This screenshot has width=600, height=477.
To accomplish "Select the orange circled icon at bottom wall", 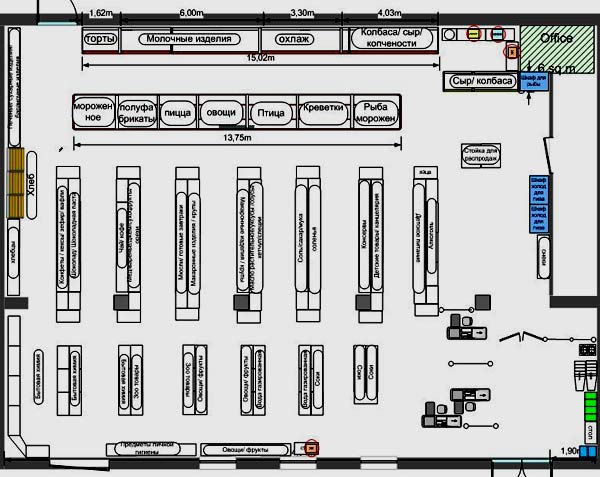I will pos(310,448).
